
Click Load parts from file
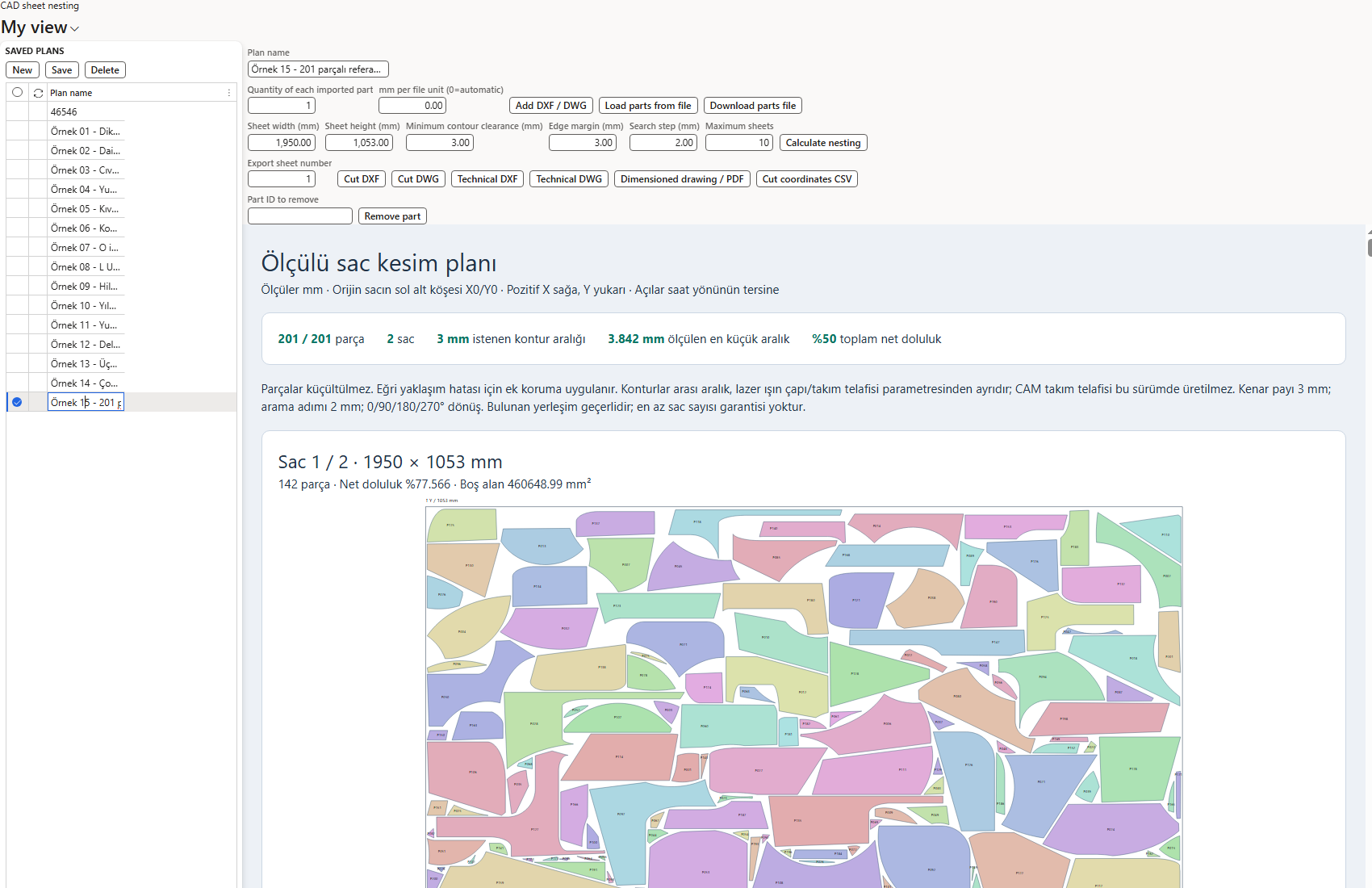pos(648,106)
